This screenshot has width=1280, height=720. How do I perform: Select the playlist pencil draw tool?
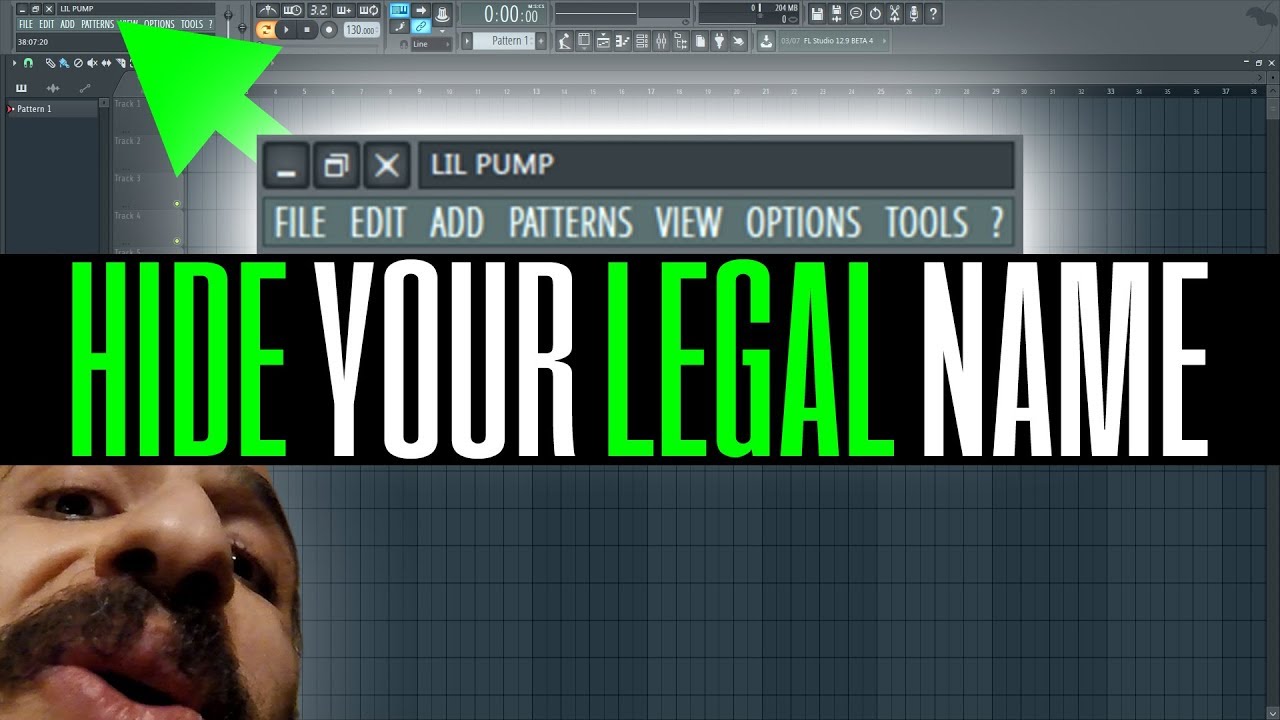50,63
